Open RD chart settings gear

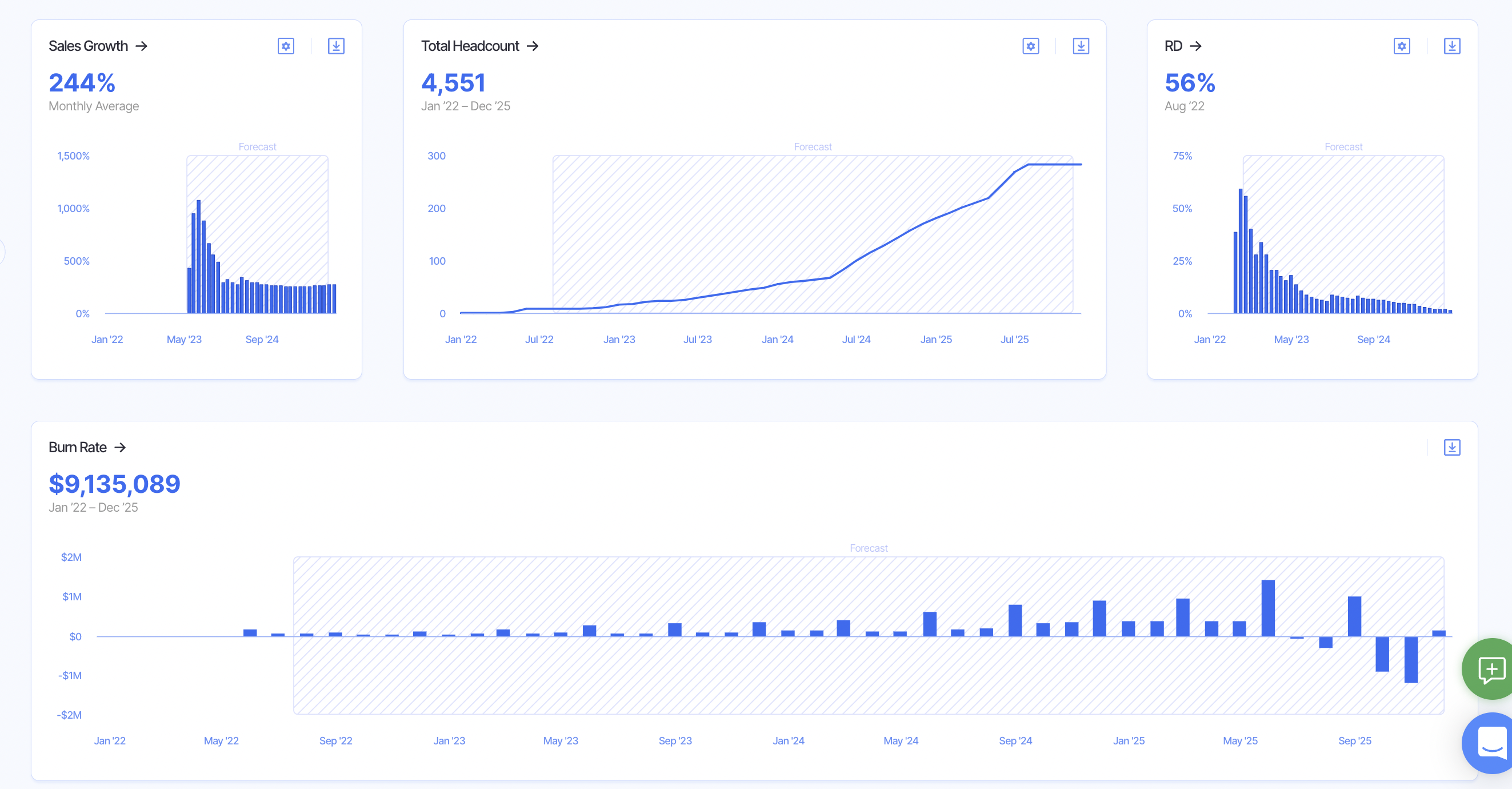(1402, 46)
